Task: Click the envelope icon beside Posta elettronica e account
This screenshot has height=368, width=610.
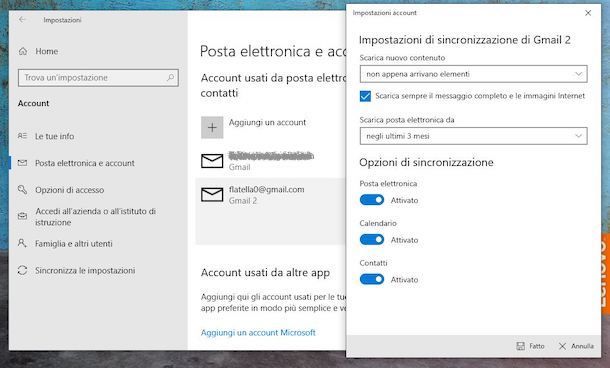Action: [x=23, y=163]
